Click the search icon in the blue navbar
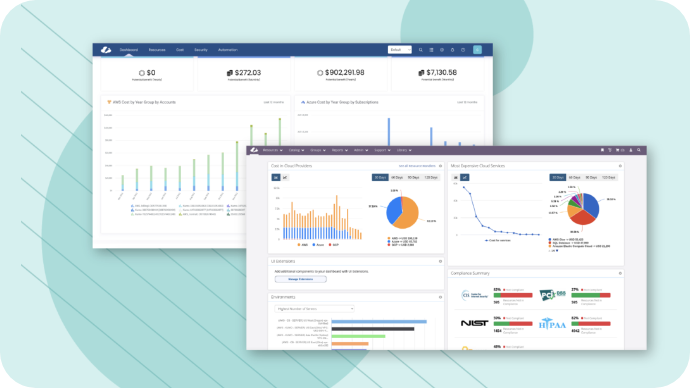The image size is (690, 388). tap(421, 50)
